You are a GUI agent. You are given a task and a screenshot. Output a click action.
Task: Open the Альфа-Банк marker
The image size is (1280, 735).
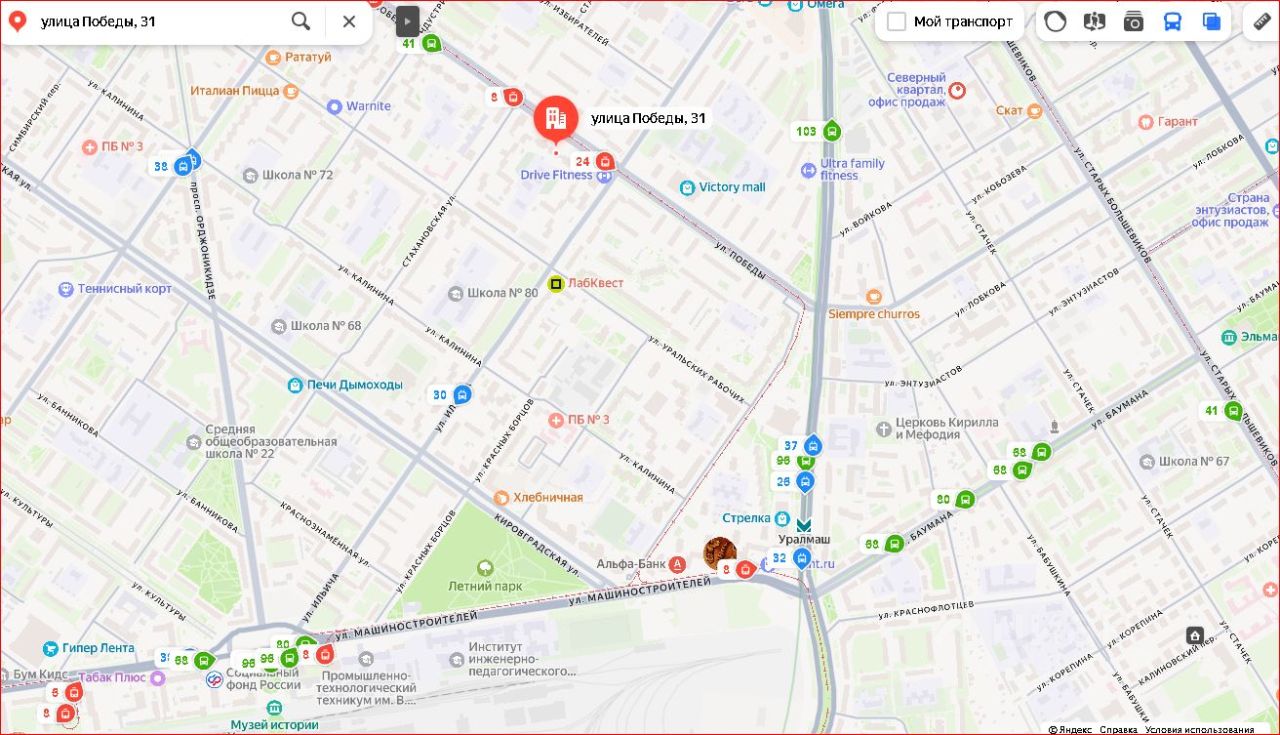click(679, 564)
